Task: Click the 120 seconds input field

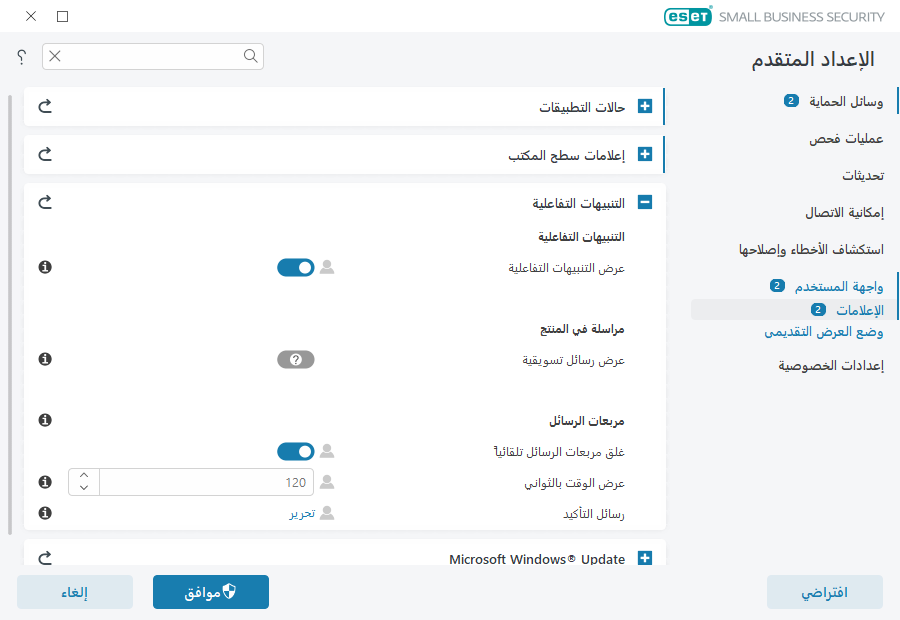Action: 207,482
